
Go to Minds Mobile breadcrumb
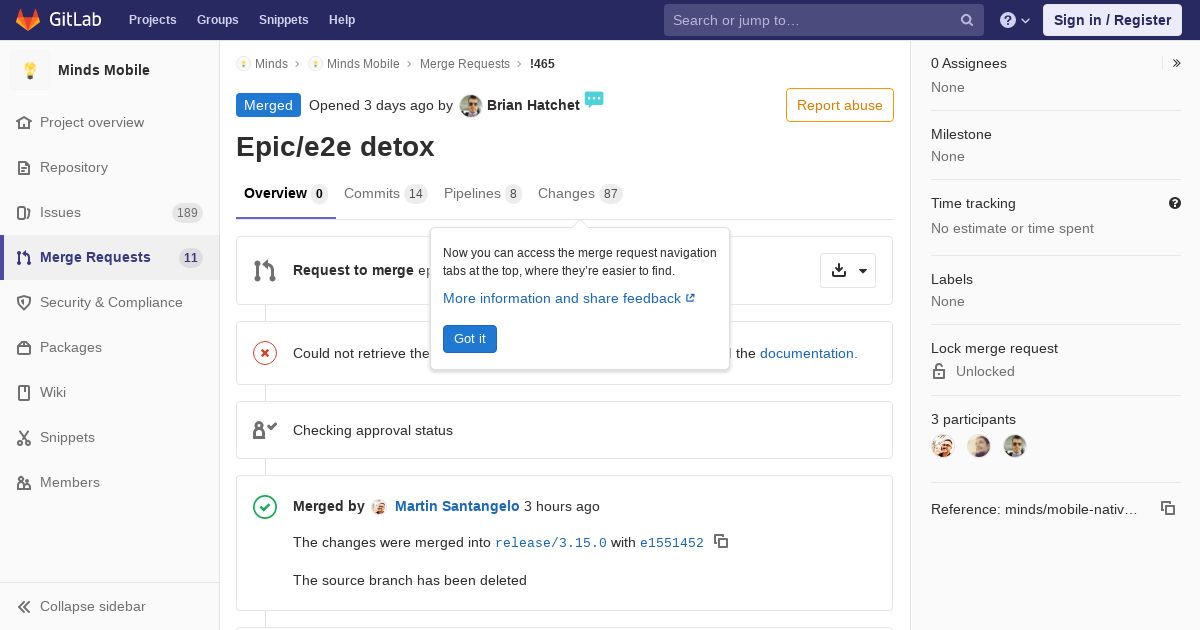(x=363, y=64)
